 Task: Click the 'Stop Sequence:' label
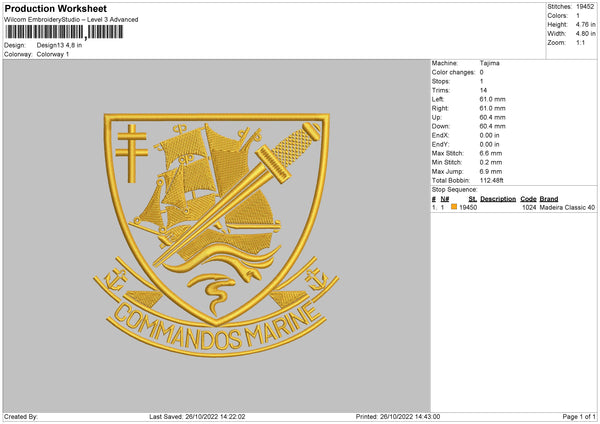(x=455, y=190)
